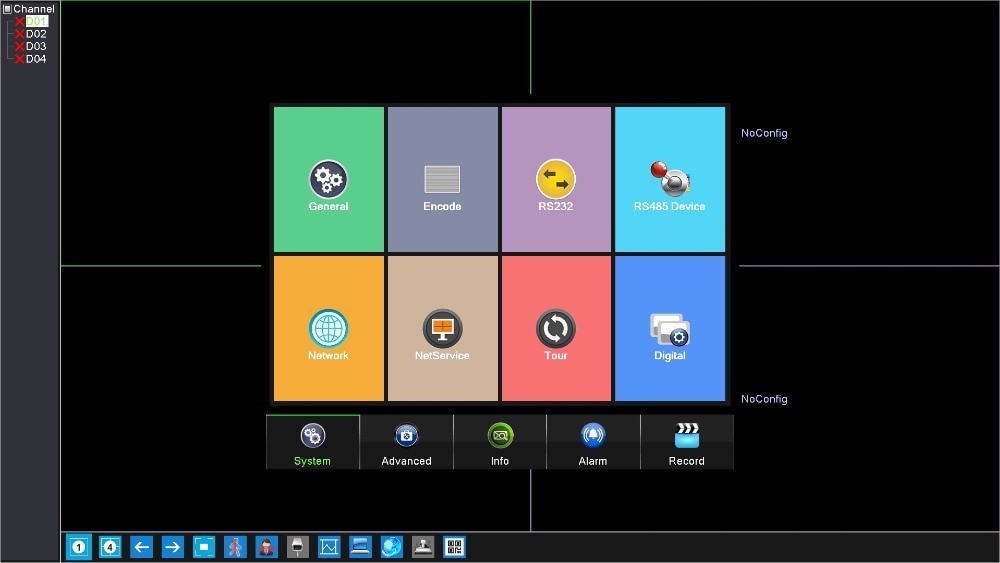
Task: Open the QR code icon in toolbar
Action: coord(454,547)
